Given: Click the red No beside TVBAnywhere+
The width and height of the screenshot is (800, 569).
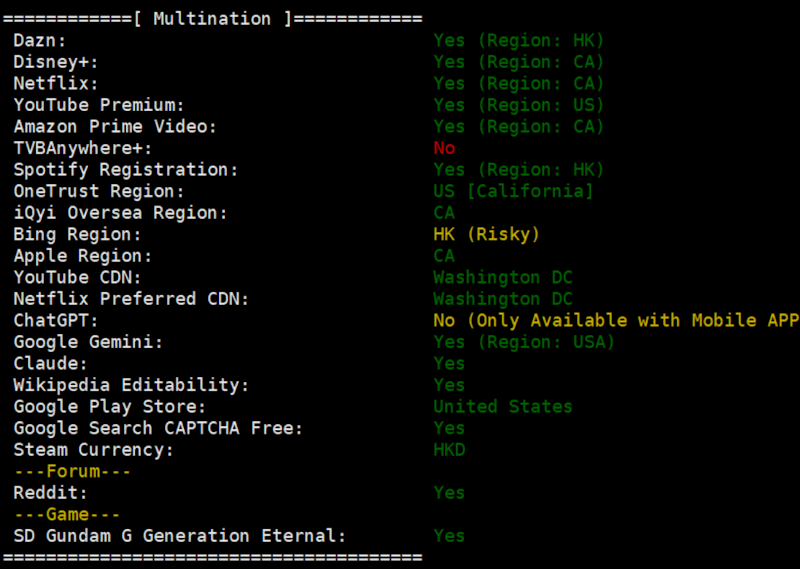Looking at the screenshot, I should click(444, 148).
